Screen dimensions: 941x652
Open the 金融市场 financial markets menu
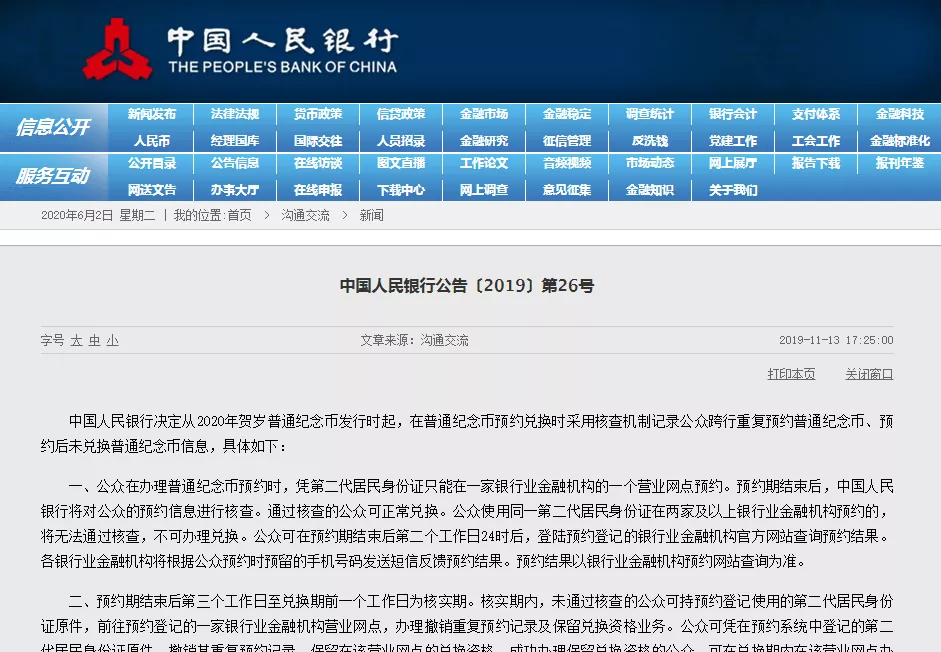click(484, 114)
